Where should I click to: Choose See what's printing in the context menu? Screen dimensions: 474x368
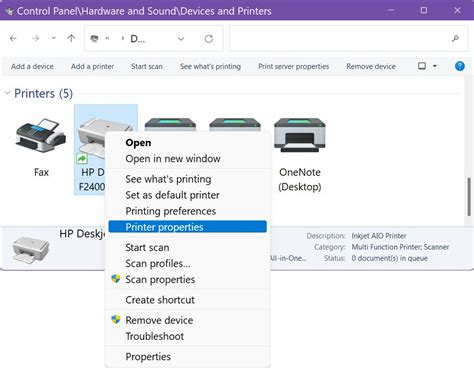[x=187, y=179]
